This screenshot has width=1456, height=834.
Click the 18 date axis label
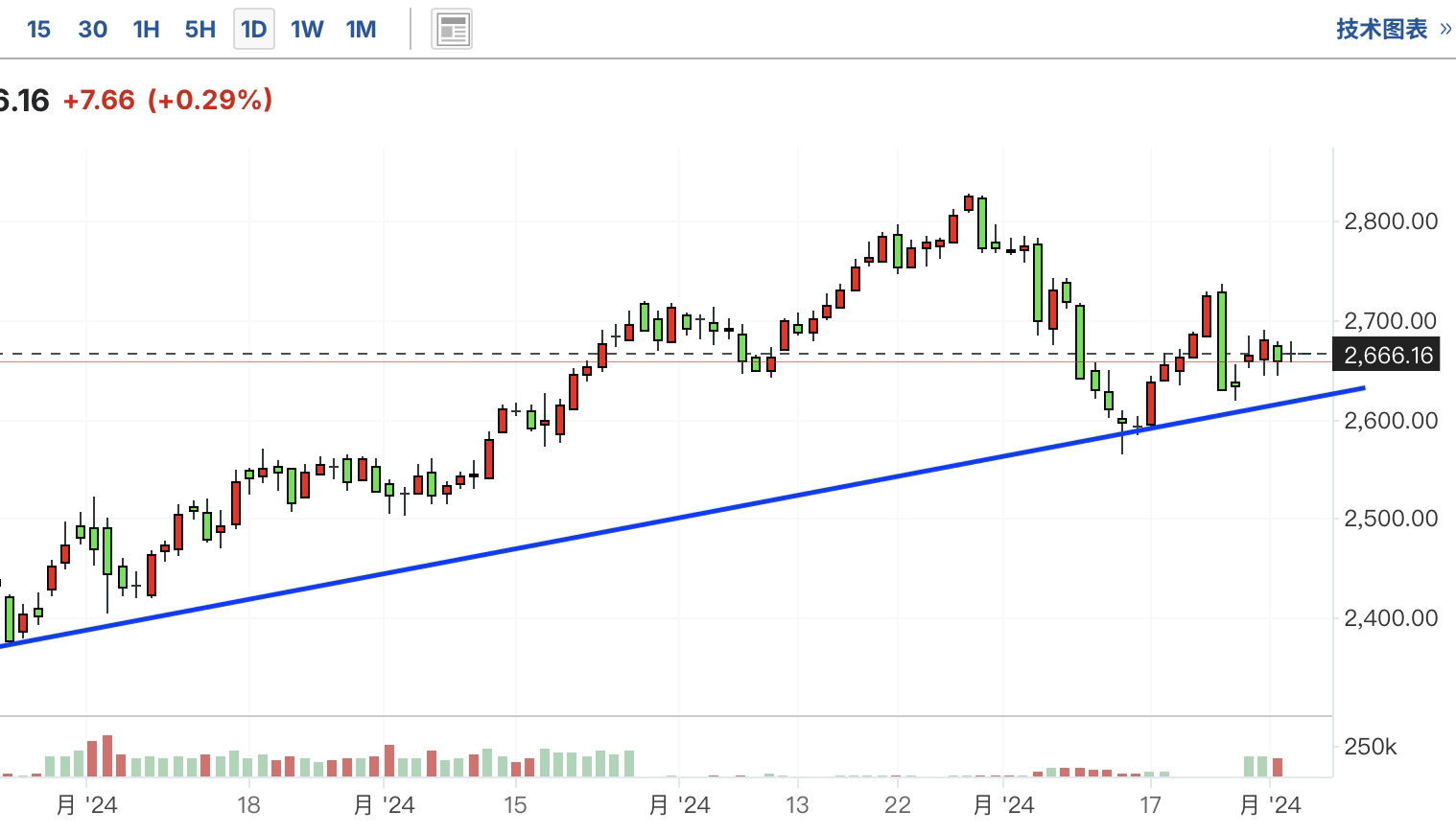pyautogui.click(x=248, y=805)
